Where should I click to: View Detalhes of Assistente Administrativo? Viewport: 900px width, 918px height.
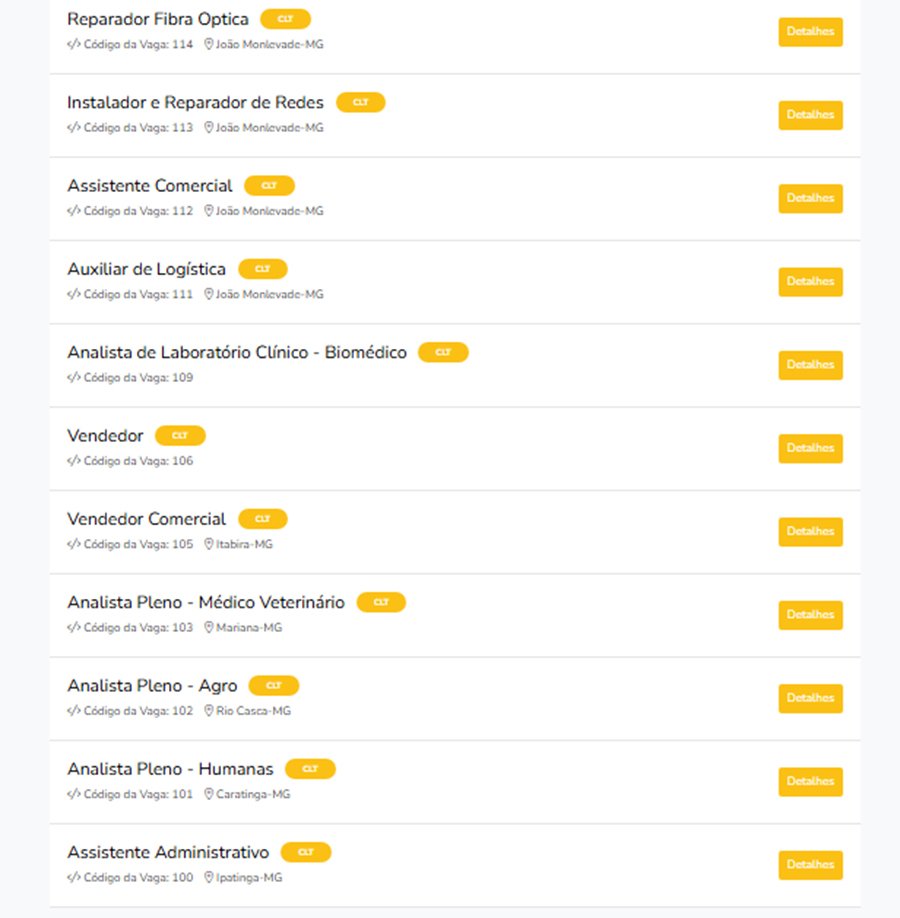(810, 865)
